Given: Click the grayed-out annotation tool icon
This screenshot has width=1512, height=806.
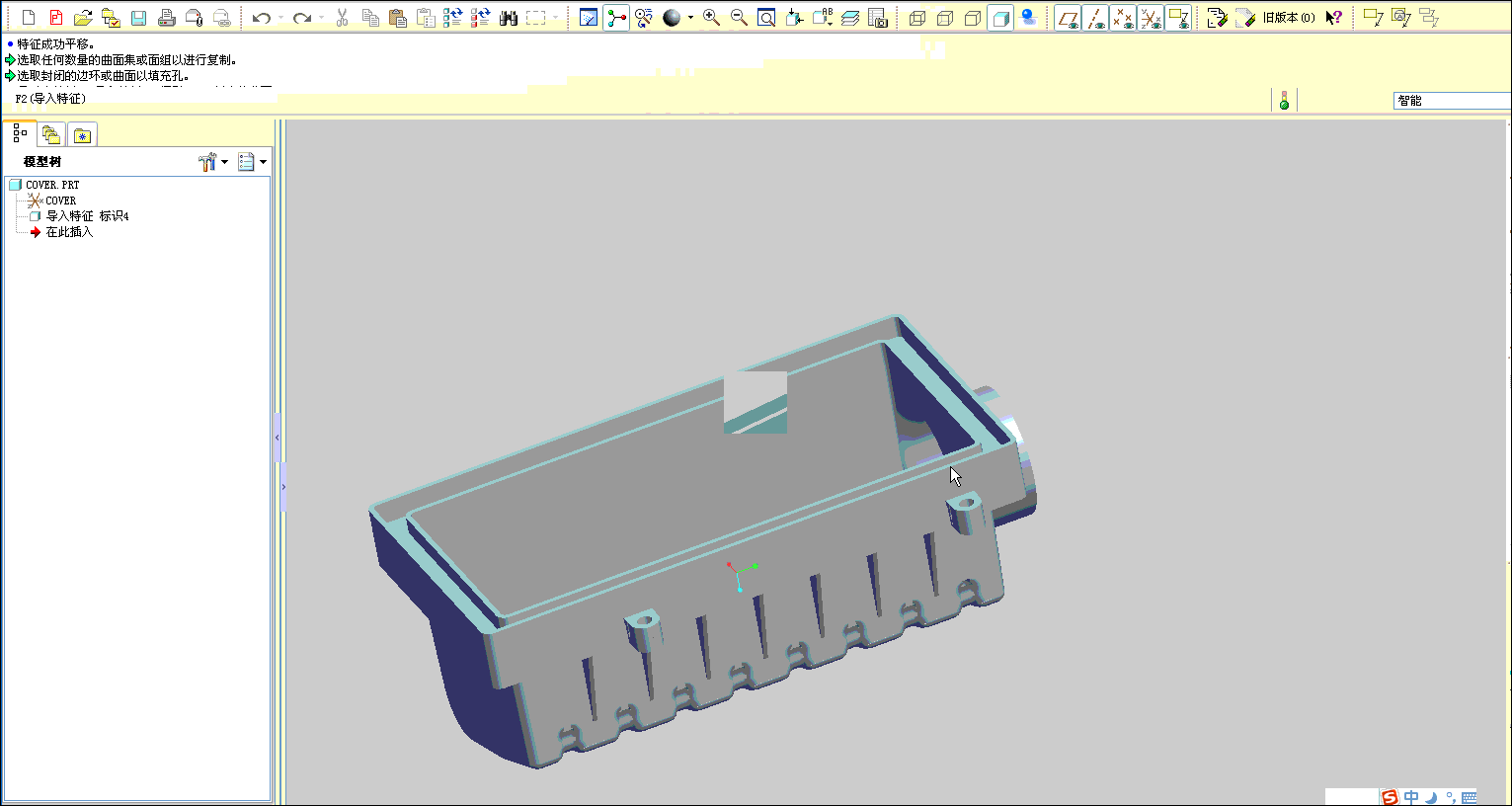Looking at the screenshot, I should [x=1428, y=18].
